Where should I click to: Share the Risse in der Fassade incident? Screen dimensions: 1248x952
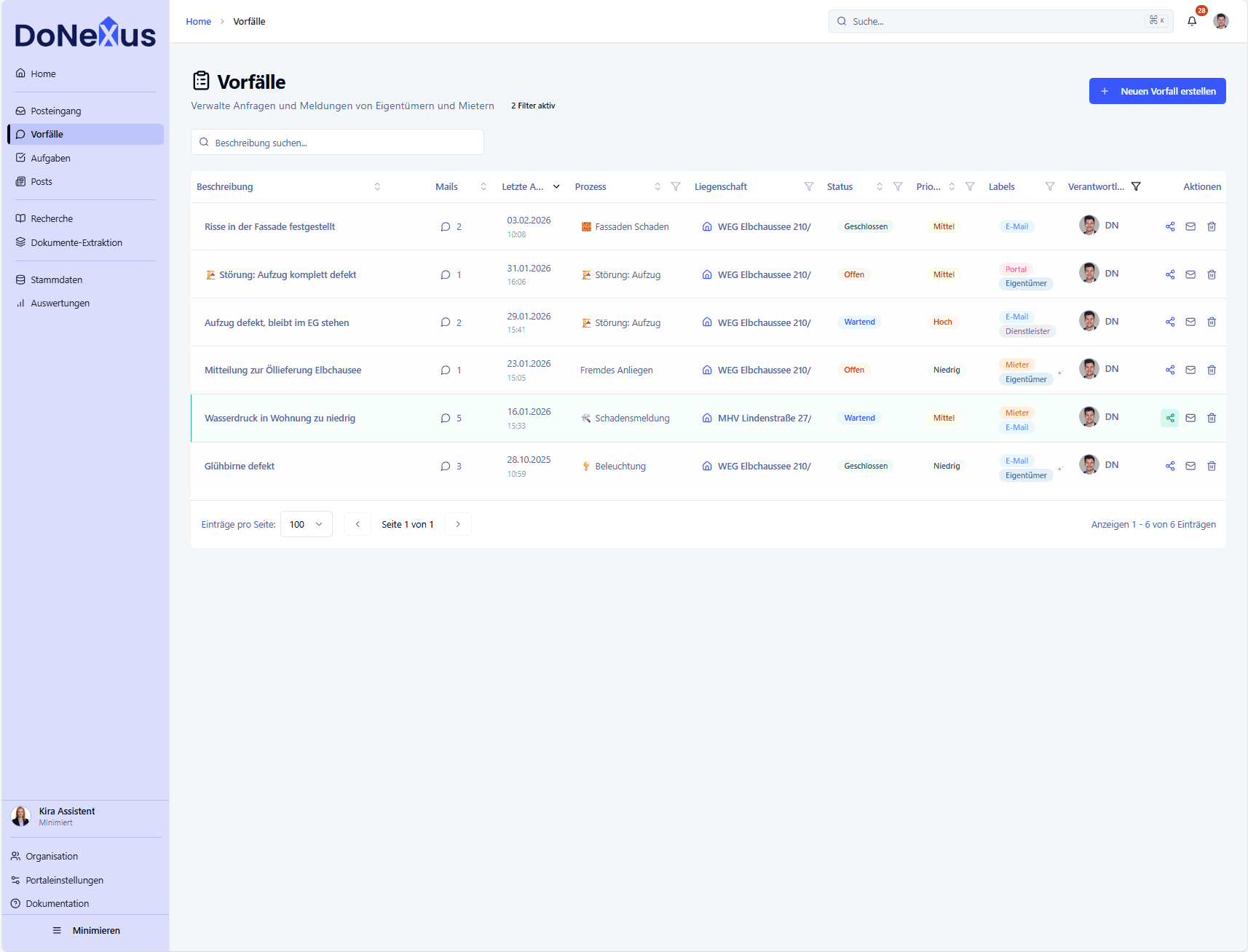pos(1170,226)
